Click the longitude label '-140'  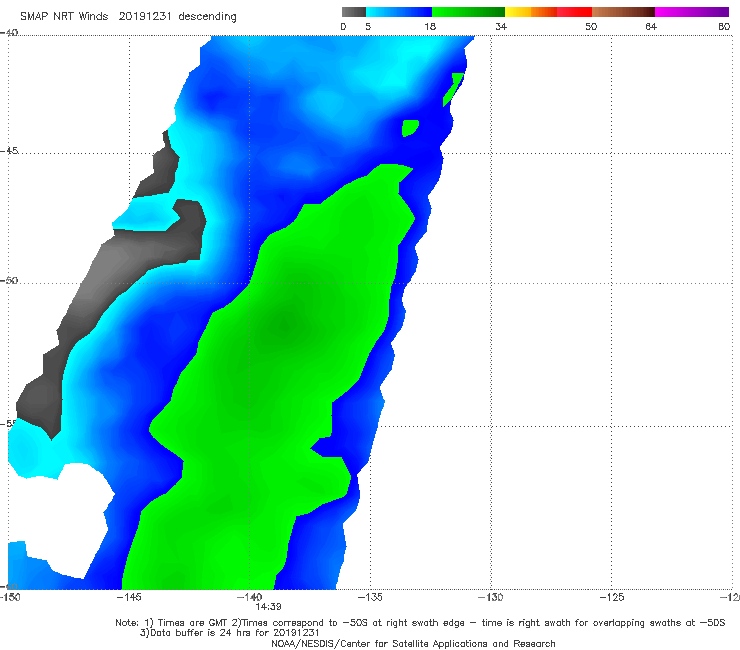[x=249, y=597]
